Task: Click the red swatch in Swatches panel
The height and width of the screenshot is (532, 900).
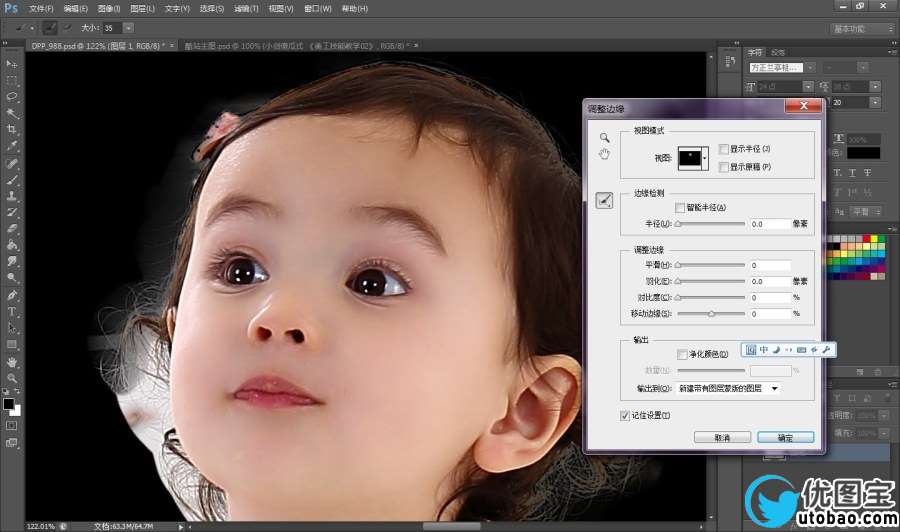Action: (x=866, y=239)
